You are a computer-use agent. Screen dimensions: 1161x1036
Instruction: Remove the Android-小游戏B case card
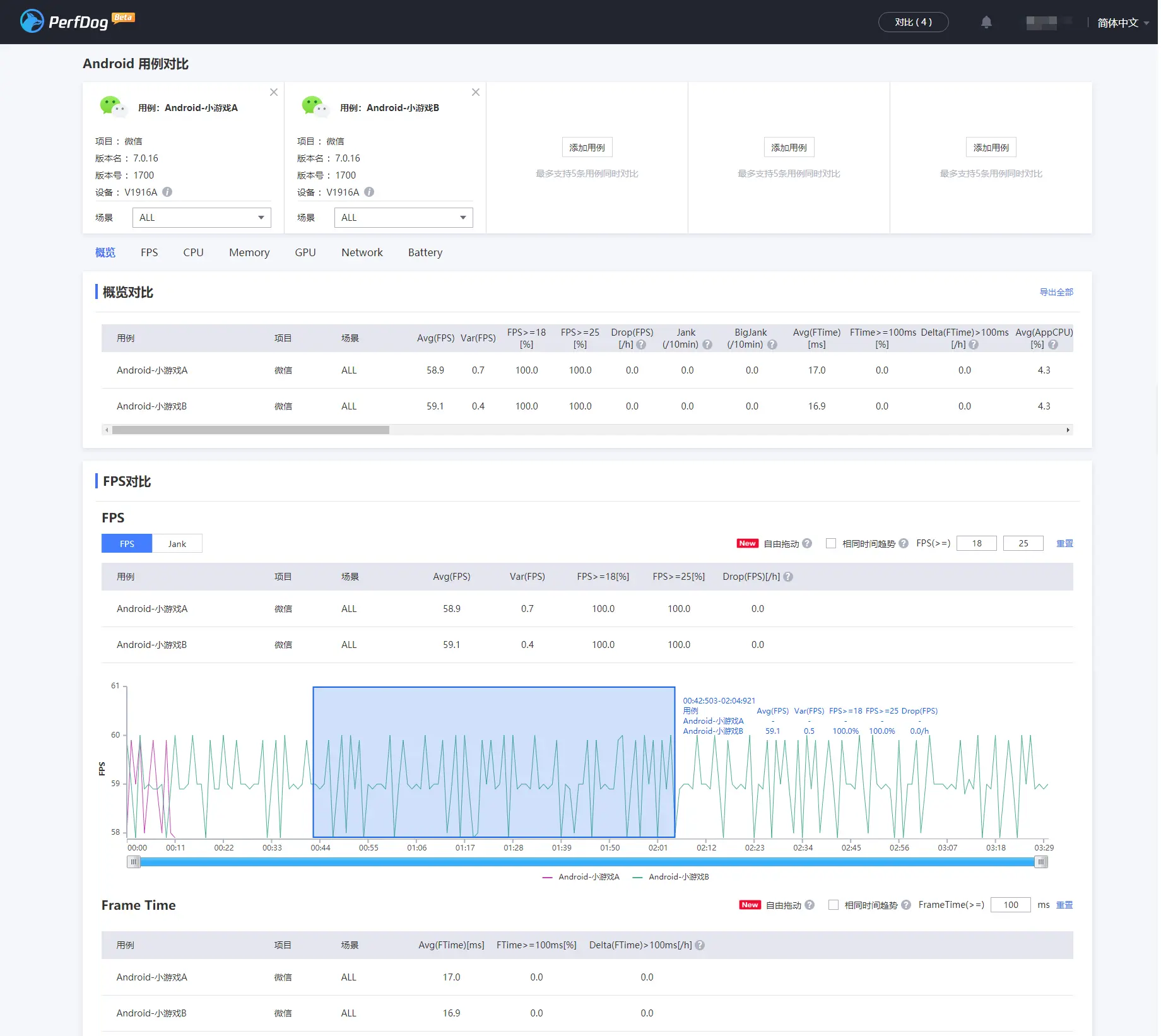click(x=476, y=92)
